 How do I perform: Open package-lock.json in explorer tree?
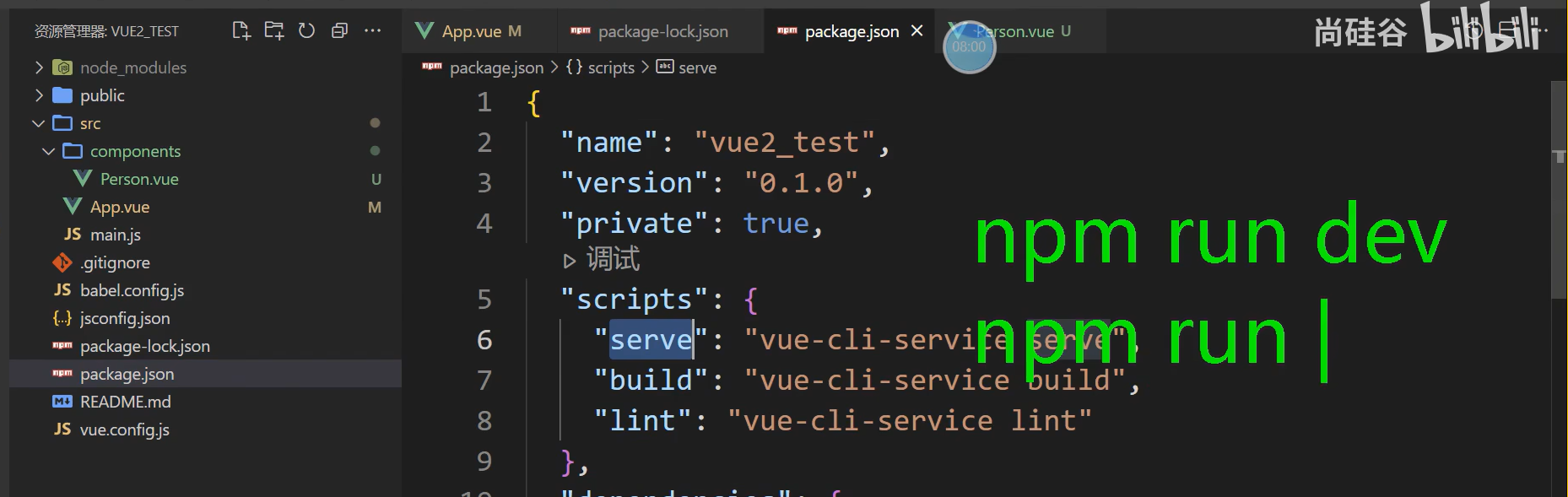pyautogui.click(x=145, y=346)
